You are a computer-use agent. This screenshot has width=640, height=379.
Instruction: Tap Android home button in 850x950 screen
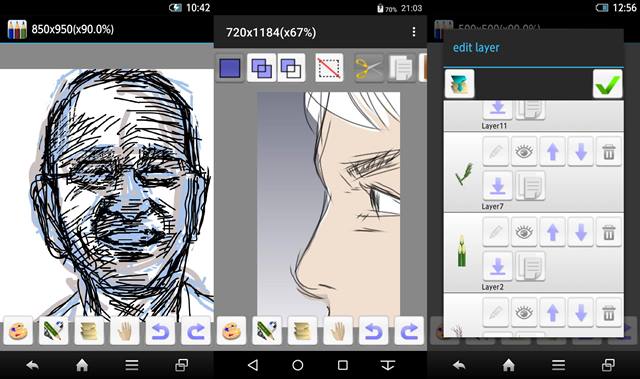pyautogui.click(x=82, y=365)
